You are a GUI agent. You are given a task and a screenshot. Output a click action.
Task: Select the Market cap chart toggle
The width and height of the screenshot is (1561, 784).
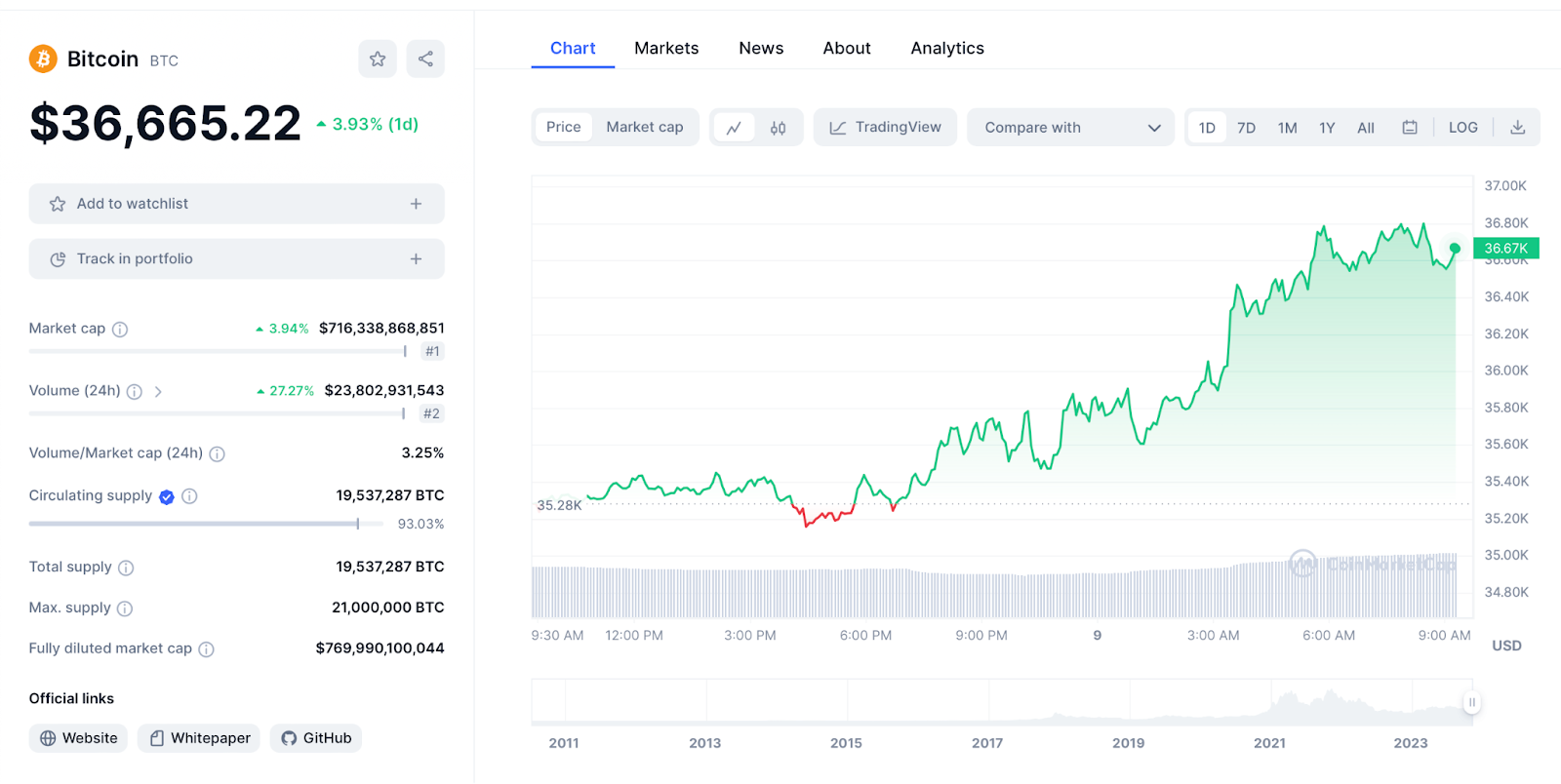645,128
